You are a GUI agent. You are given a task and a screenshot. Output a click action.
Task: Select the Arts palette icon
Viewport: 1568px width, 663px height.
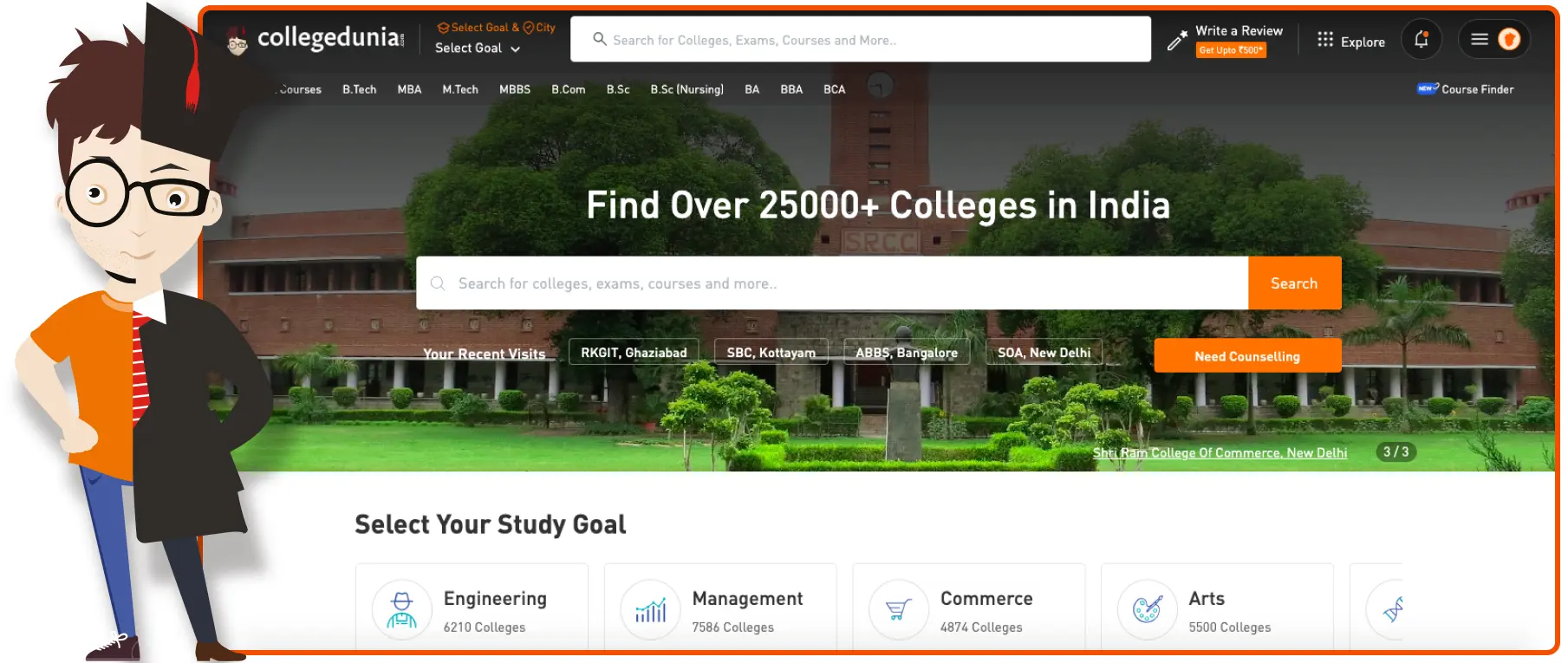point(1147,609)
